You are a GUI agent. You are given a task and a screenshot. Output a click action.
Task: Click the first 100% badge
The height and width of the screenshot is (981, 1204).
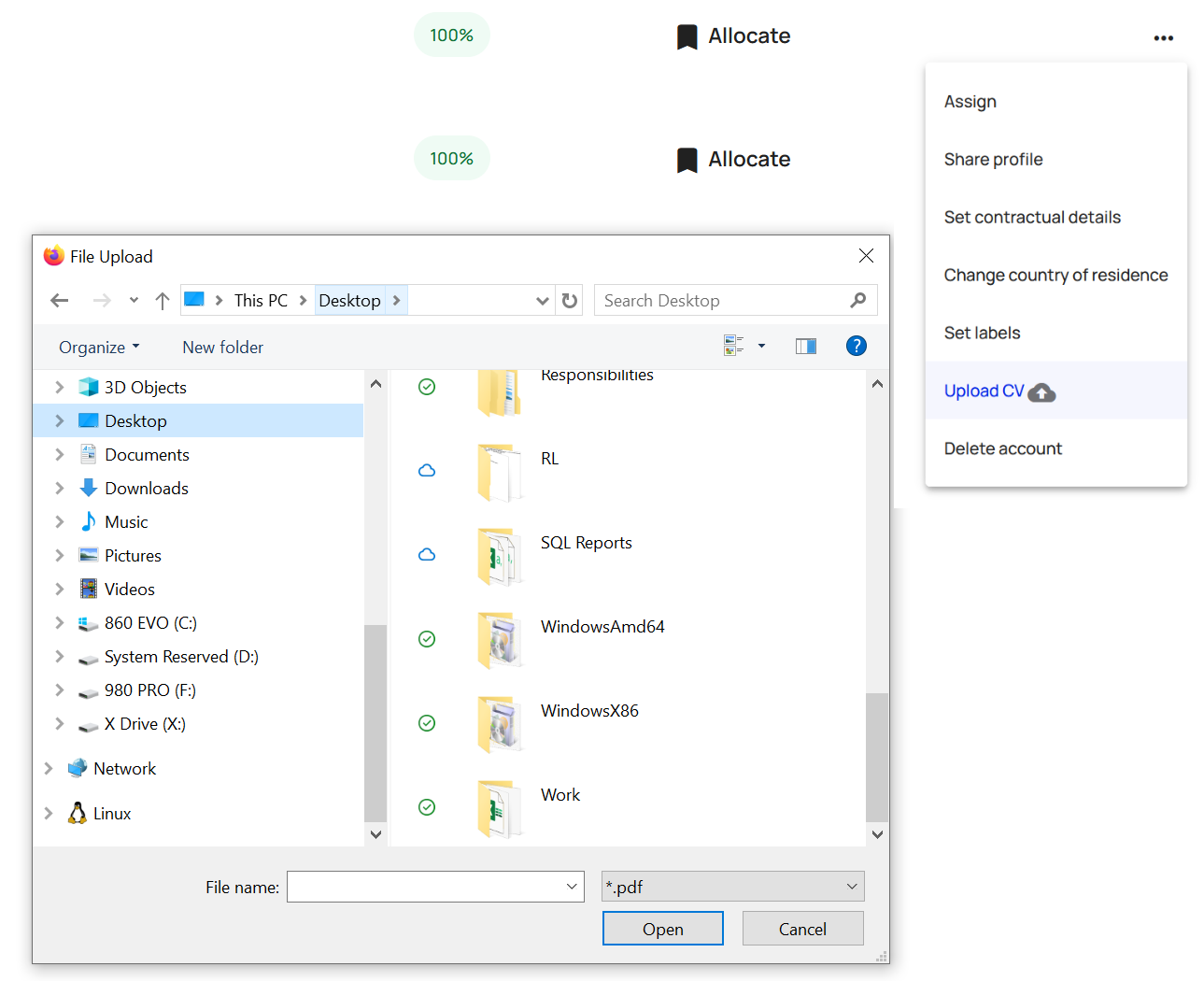452,36
